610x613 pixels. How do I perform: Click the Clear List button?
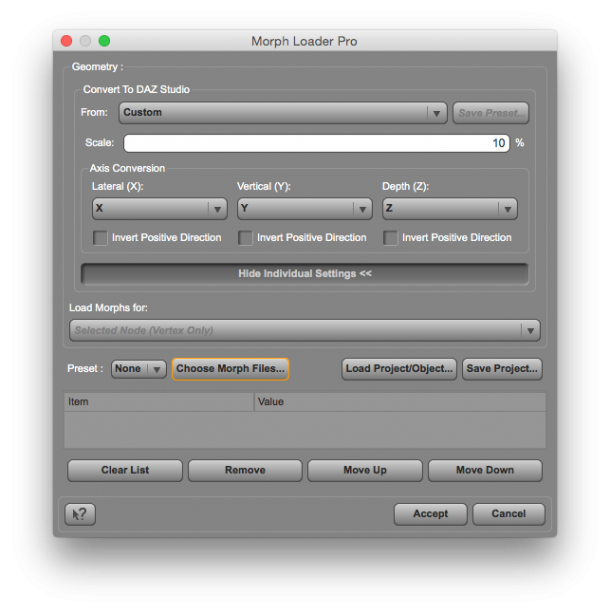[125, 470]
